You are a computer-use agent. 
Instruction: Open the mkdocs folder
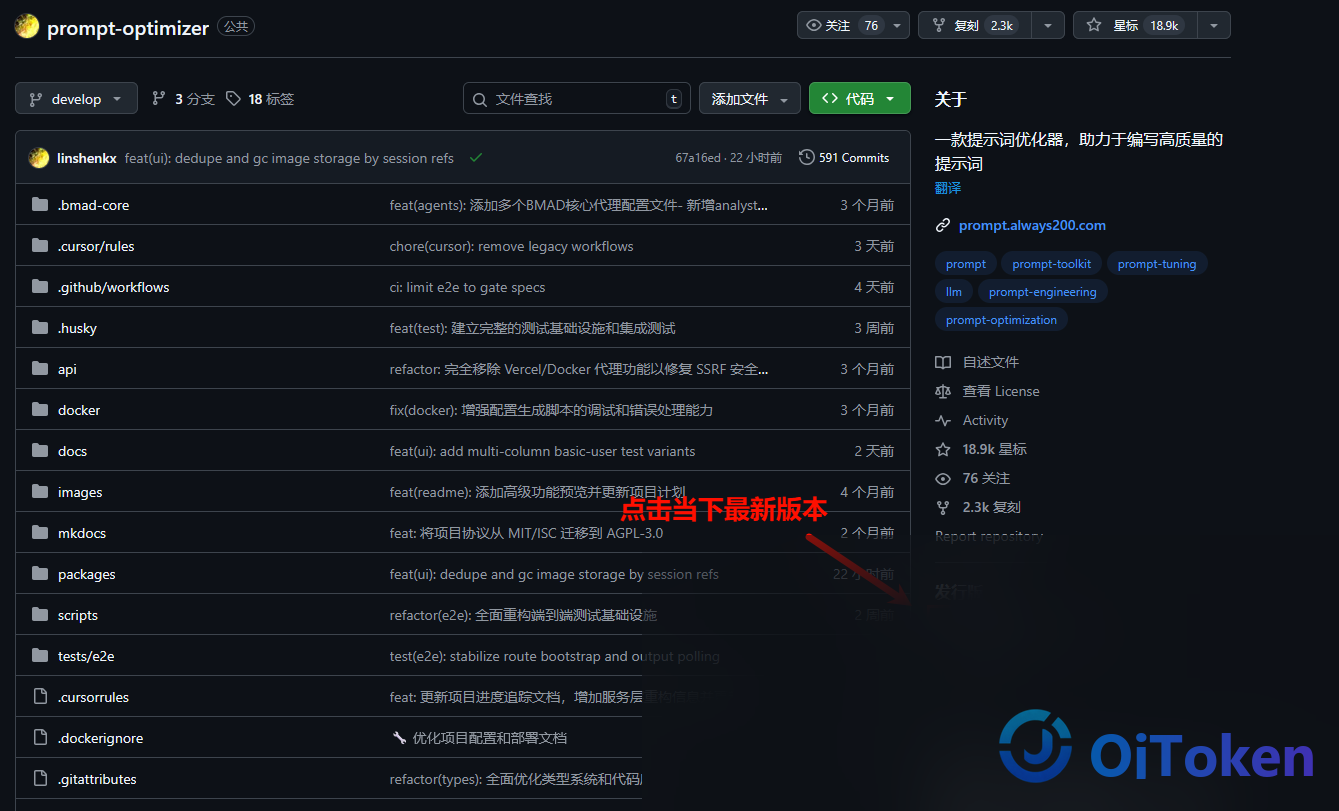coord(82,533)
